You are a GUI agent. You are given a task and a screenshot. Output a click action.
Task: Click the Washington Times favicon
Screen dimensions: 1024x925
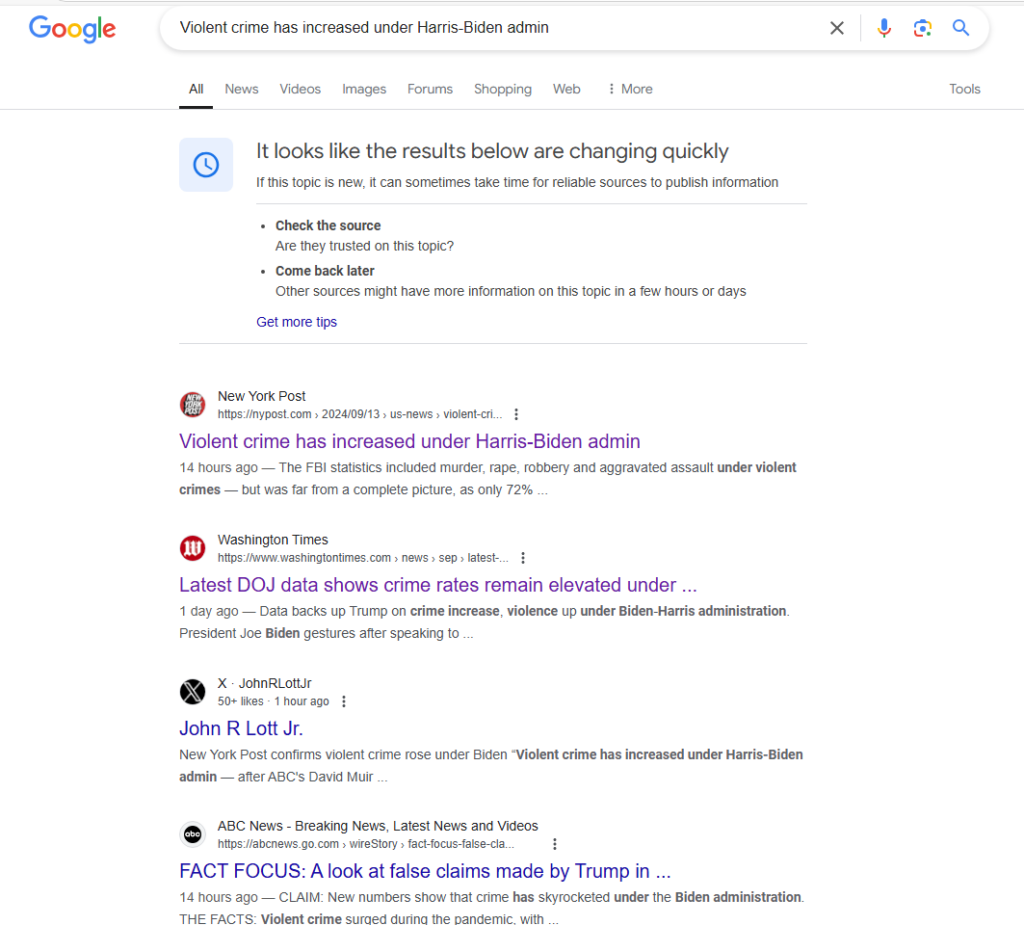(x=192, y=548)
